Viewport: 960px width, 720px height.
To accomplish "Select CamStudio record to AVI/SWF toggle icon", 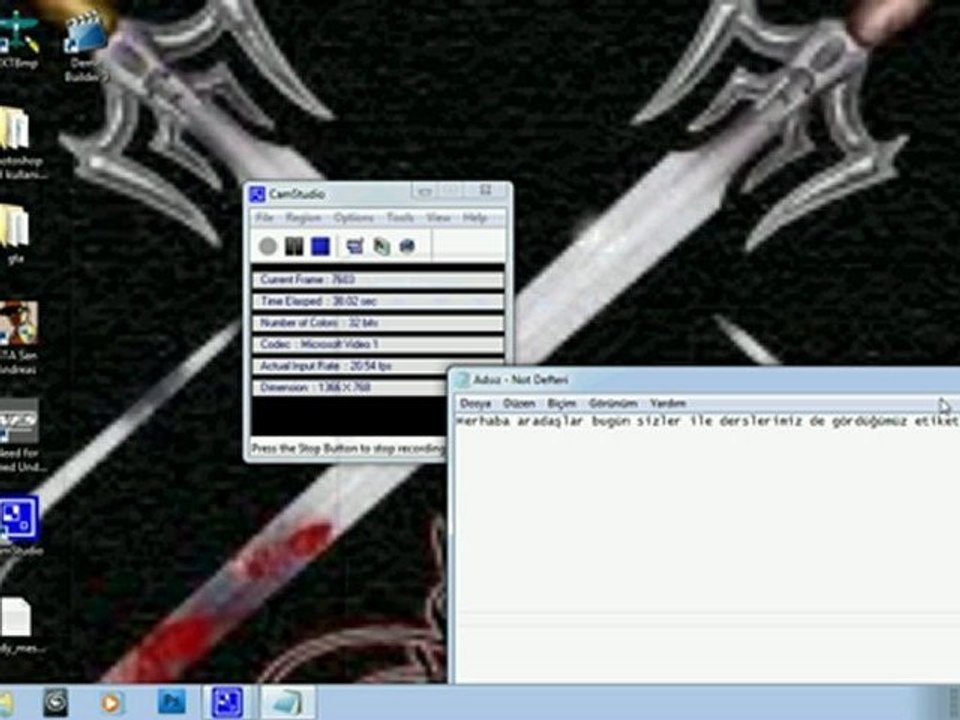I will (381, 246).
